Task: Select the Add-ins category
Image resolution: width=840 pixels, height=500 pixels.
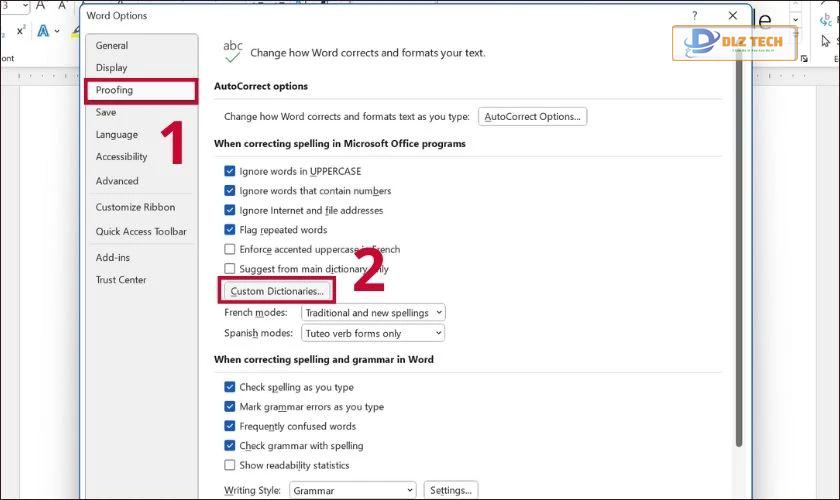Action: tap(112, 258)
